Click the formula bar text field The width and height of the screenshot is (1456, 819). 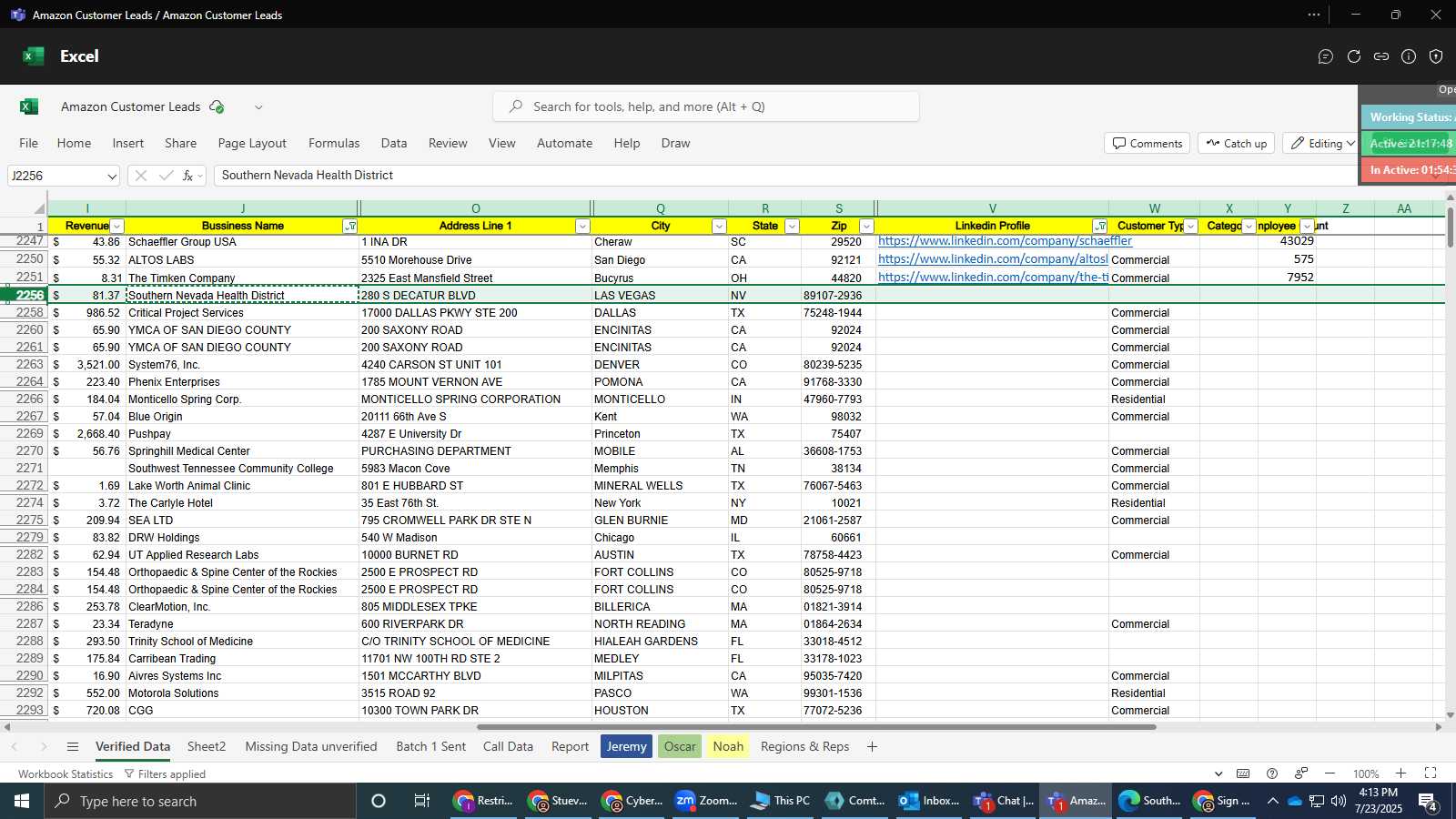(x=784, y=176)
